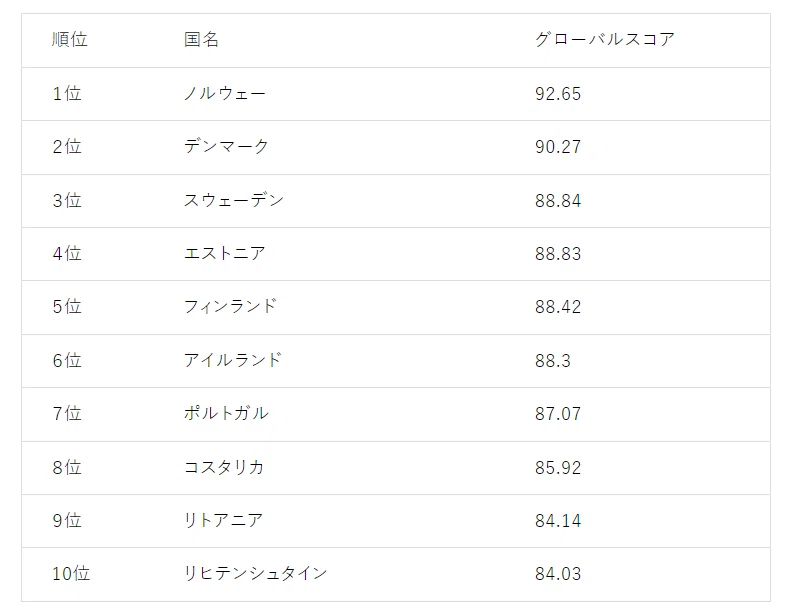The width and height of the screenshot is (788, 602).
Task: Click the 1位 rank cell
Action: coord(67,93)
